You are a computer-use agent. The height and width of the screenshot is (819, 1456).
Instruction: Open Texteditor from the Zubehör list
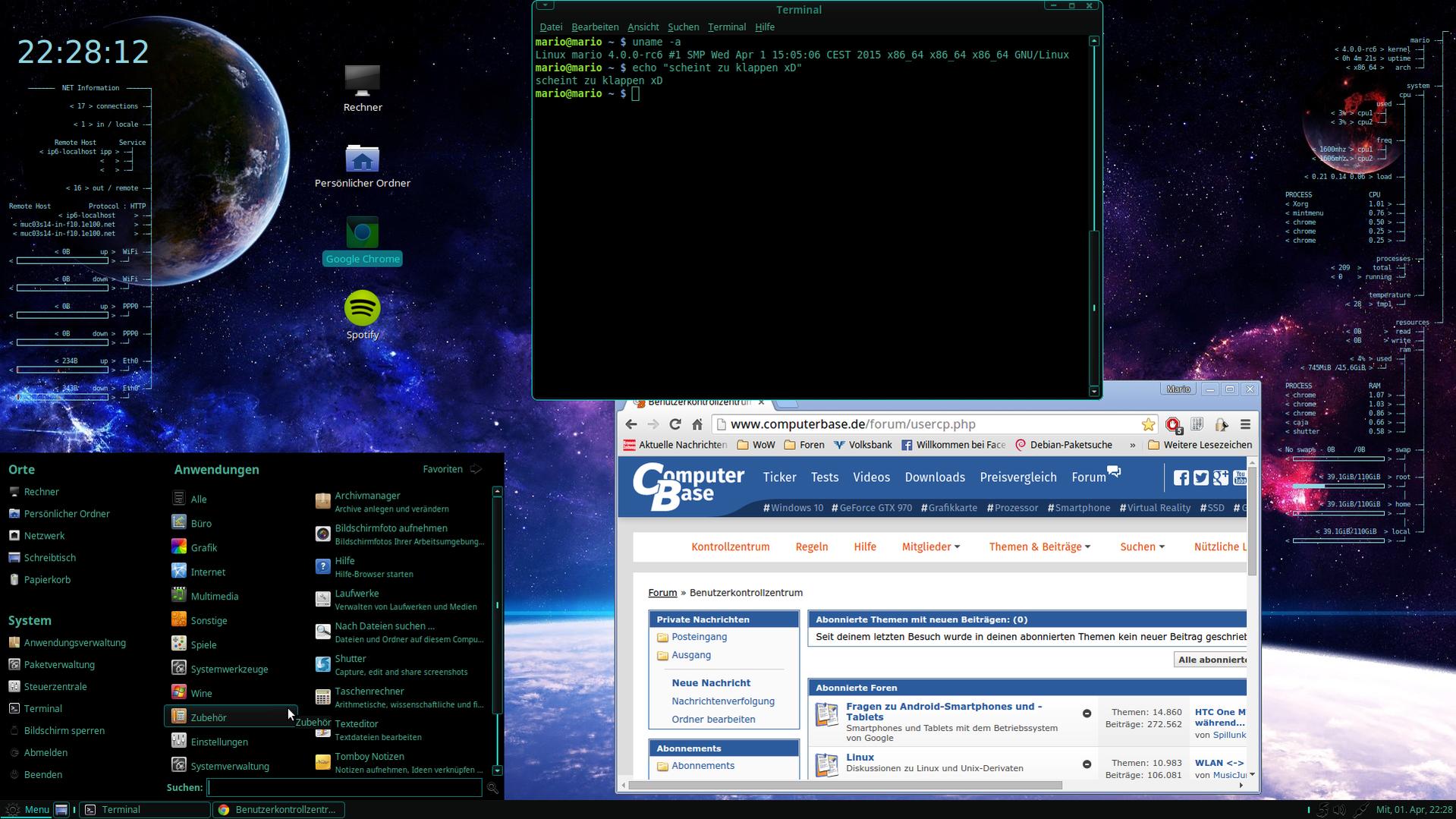tap(400, 730)
